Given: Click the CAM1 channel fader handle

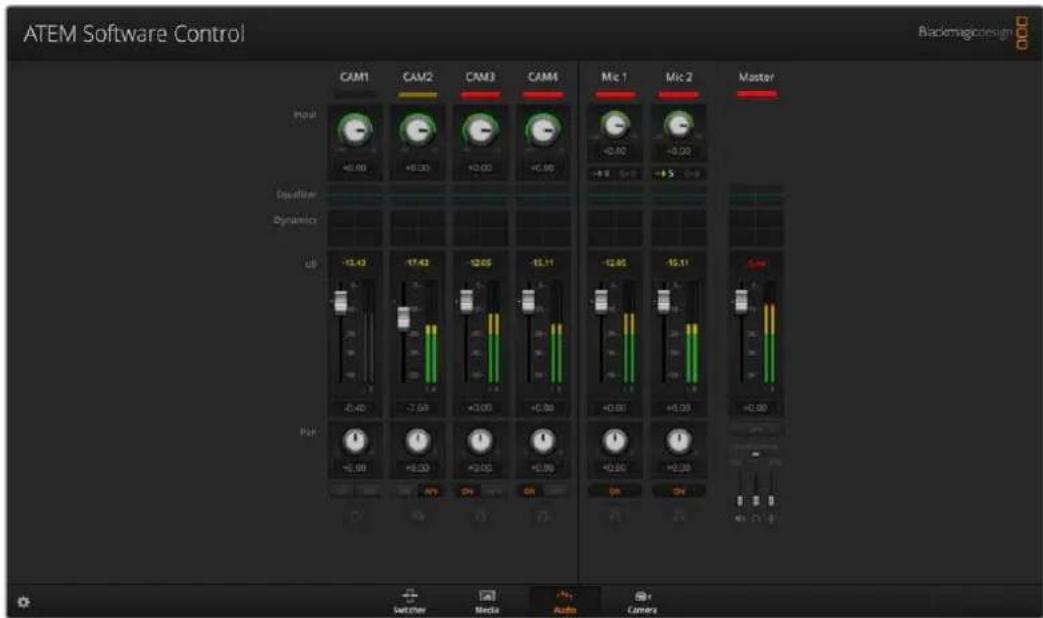Looking at the screenshot, I should tap(341, 301).
